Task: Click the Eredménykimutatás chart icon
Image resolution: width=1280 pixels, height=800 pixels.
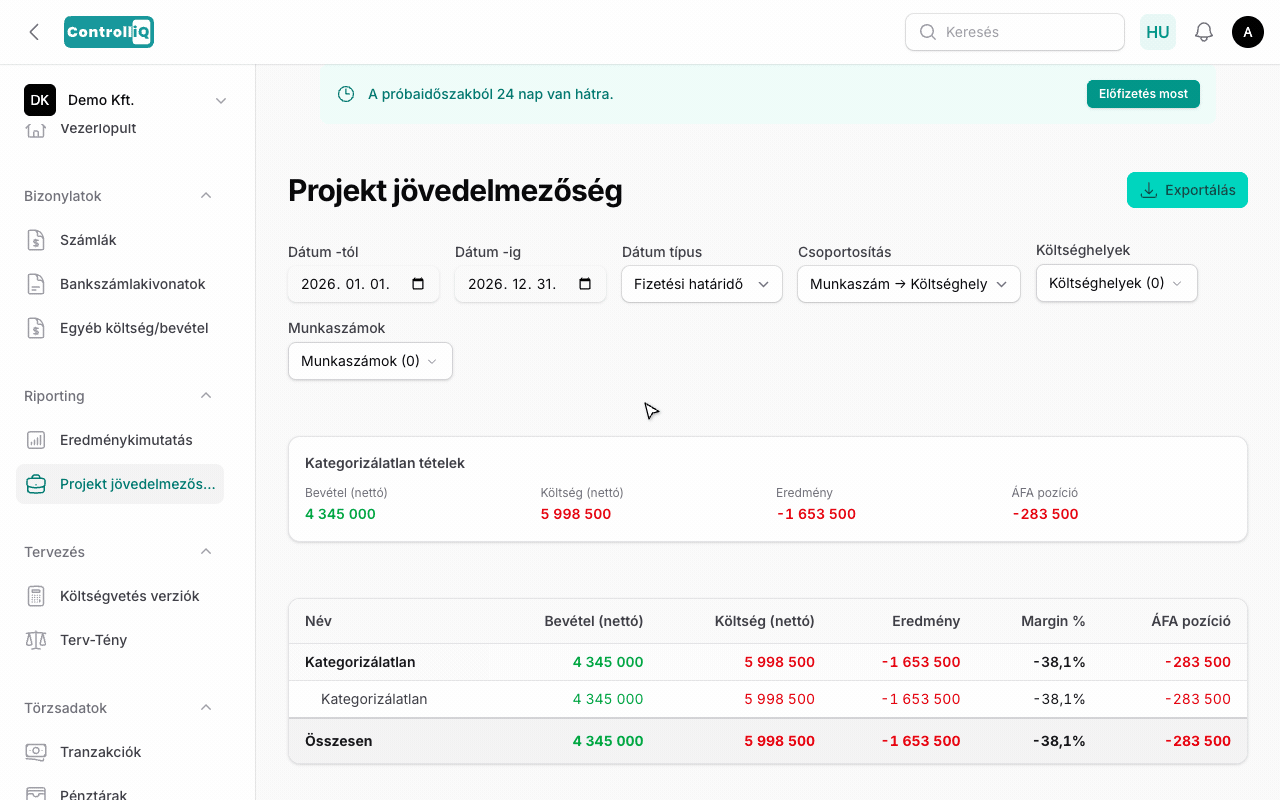Action: (36, 440)
